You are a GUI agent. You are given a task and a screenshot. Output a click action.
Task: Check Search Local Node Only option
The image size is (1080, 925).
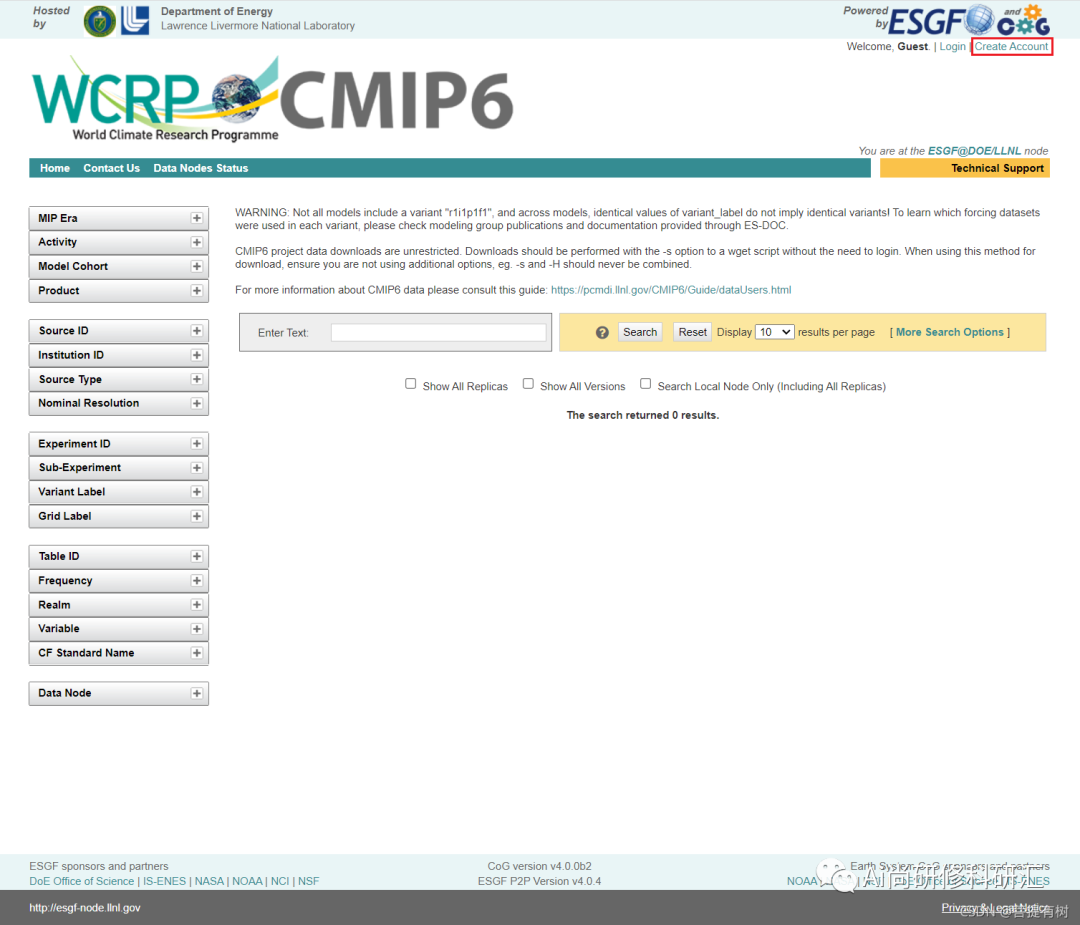[645, 382]
